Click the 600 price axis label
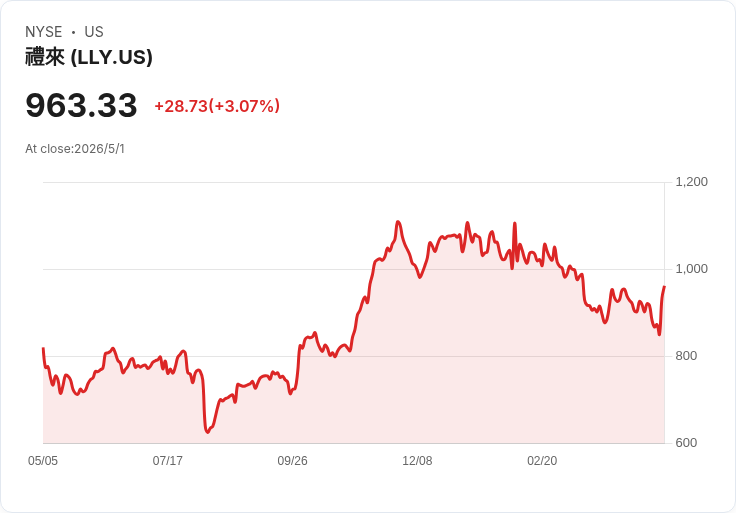The image size is (736, 513). click(x=686, y=443)
